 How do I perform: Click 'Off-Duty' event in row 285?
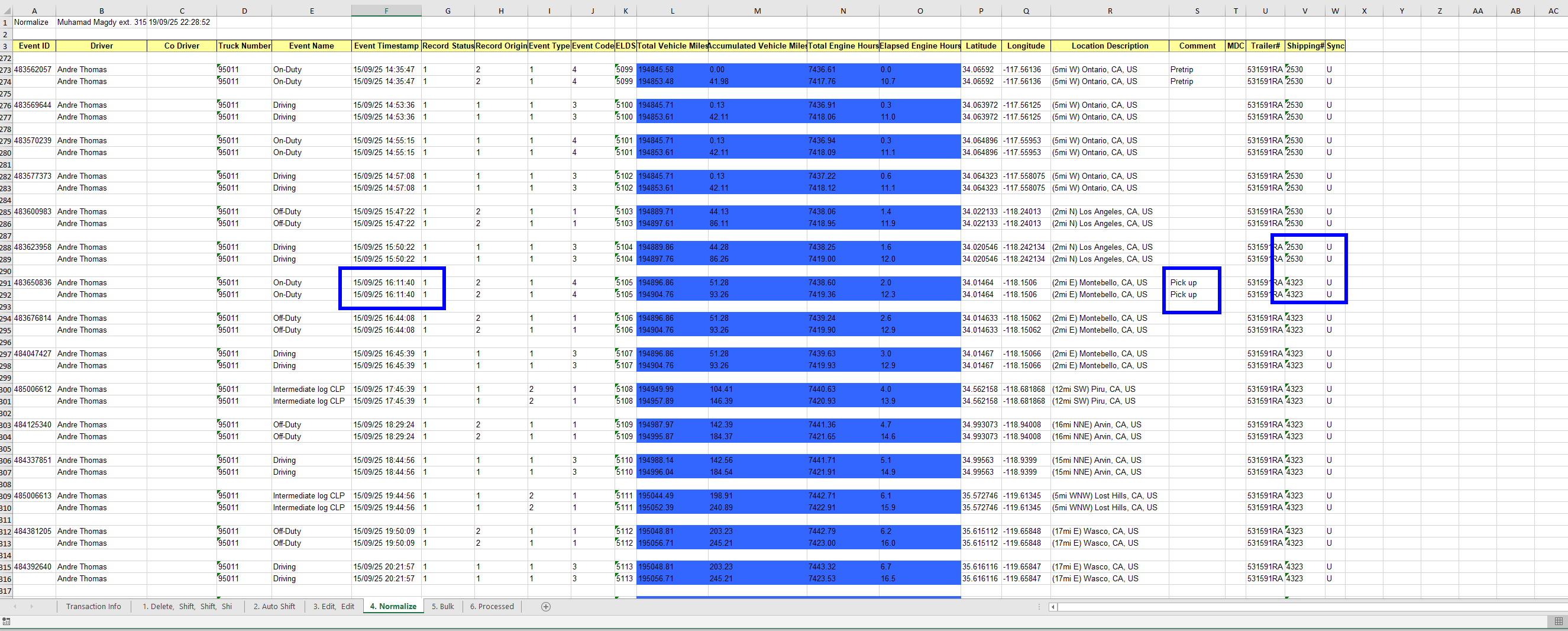pos(312,212)
